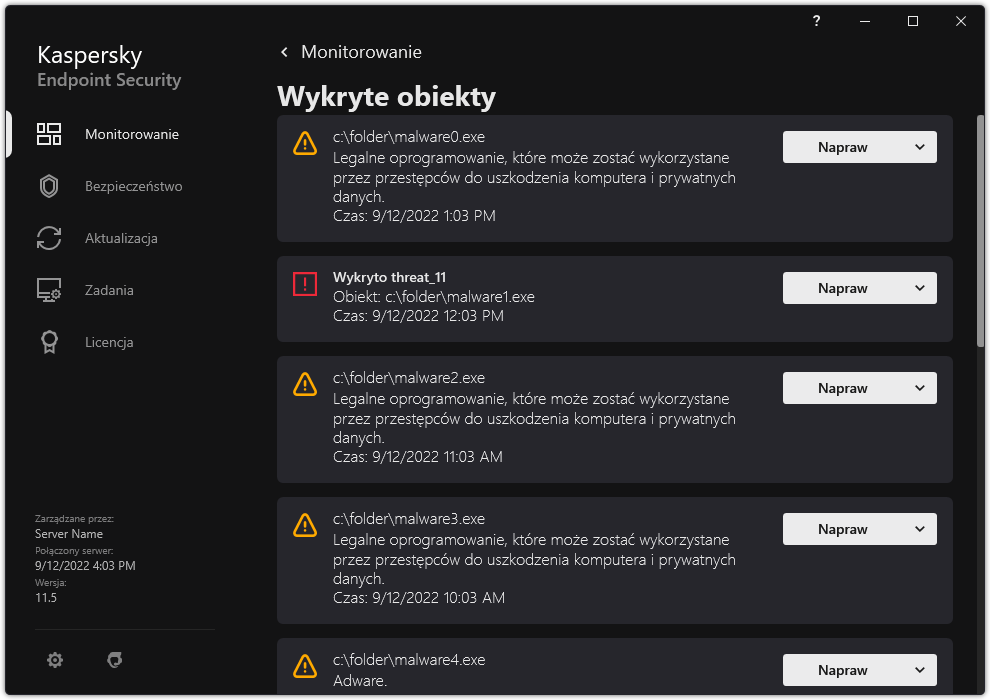
Task: Open application settings via the gear icon
Action: tap(55, 660)
